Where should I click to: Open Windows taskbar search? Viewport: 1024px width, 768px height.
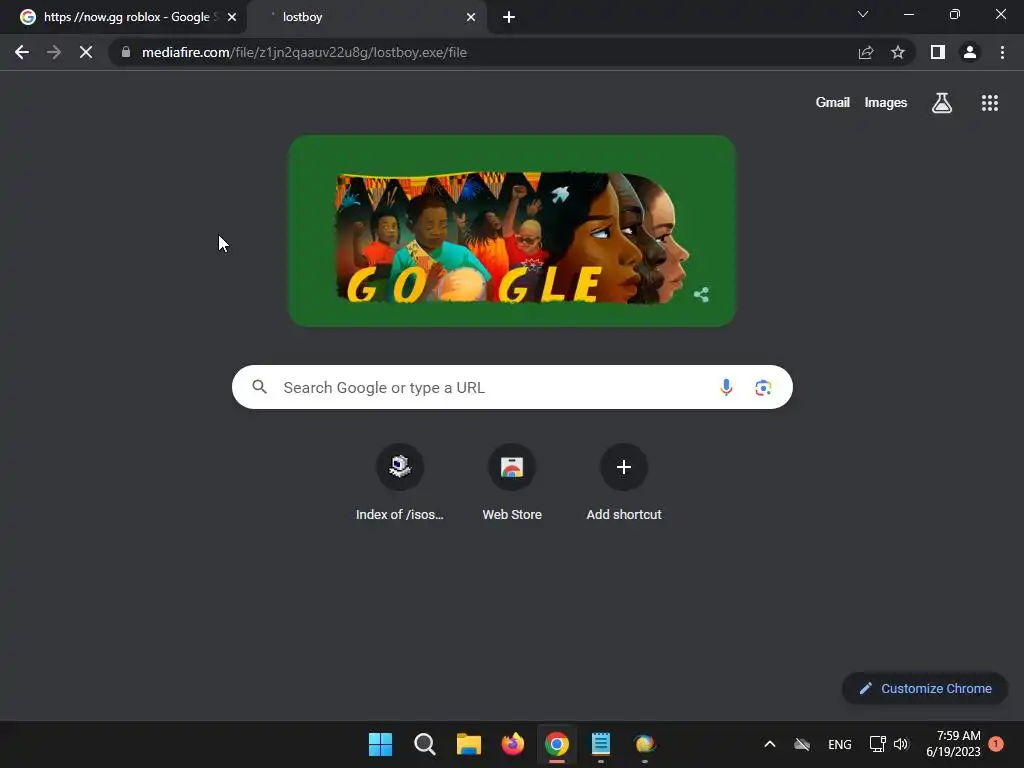[424, 744]
